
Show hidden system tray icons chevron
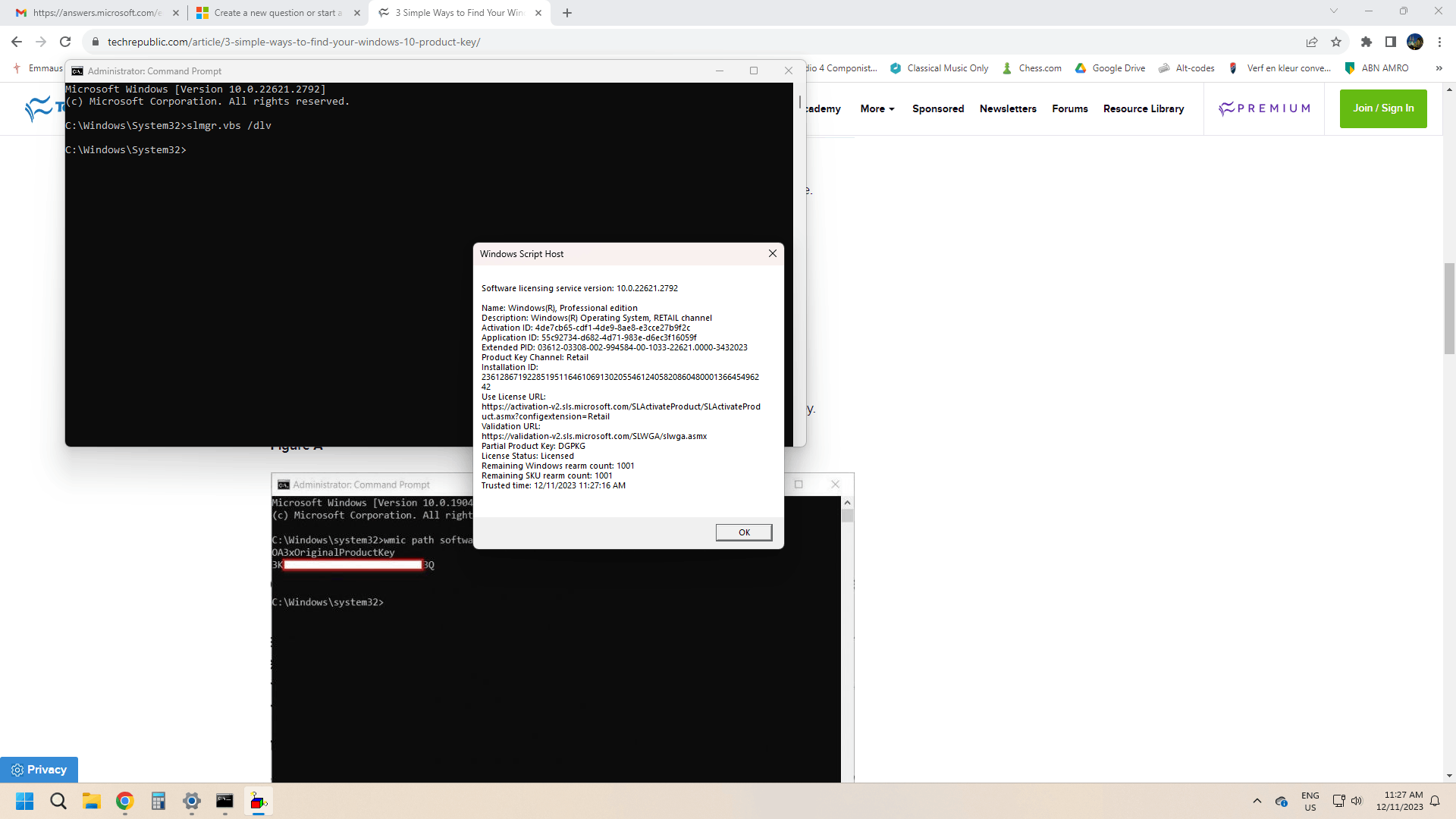coord(1257,801)
